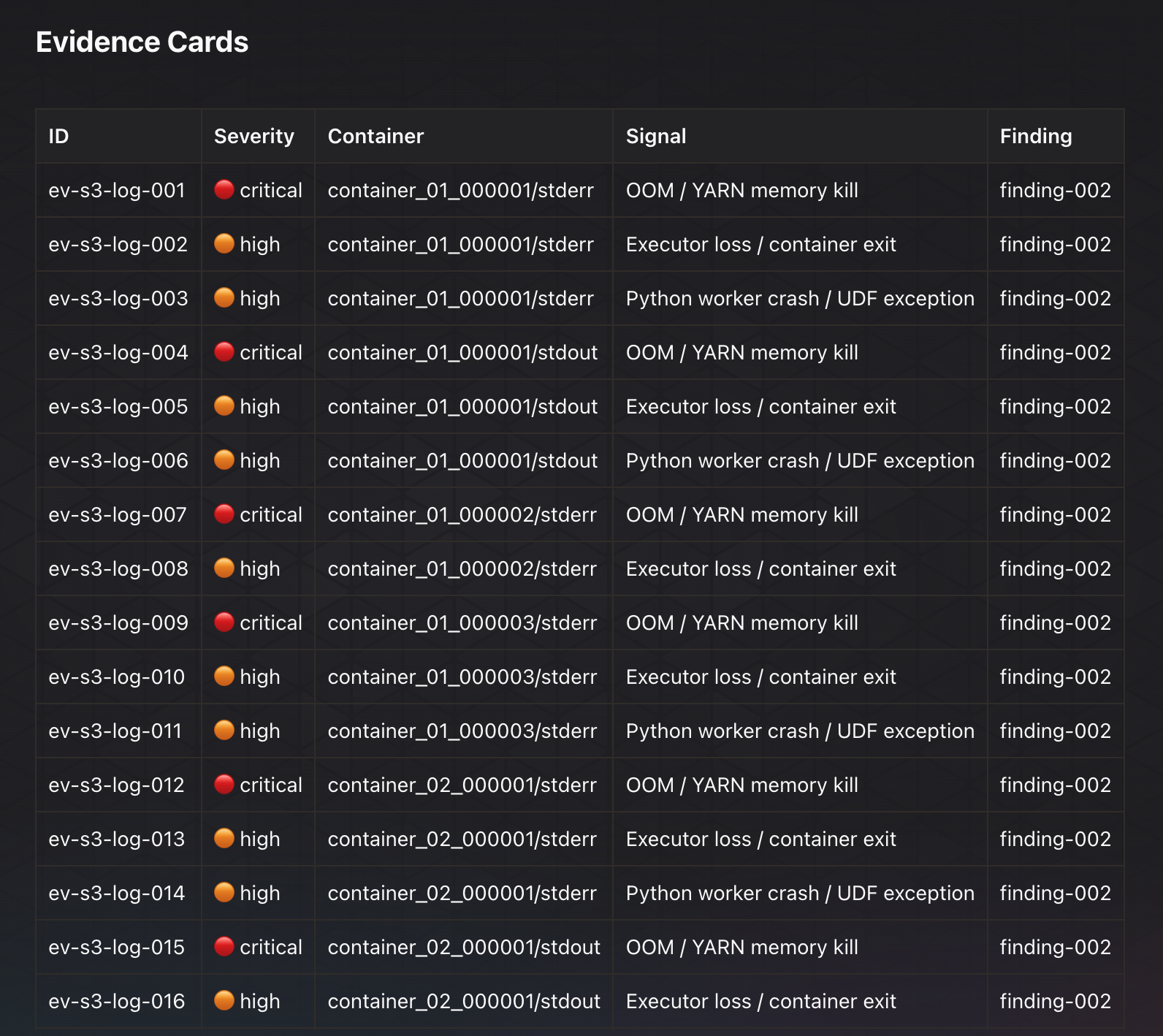This screenshot has width=1163, height=1036.
Task: Select the ev-s3-log-001 ID cell
Action: (x=117, y=190)
